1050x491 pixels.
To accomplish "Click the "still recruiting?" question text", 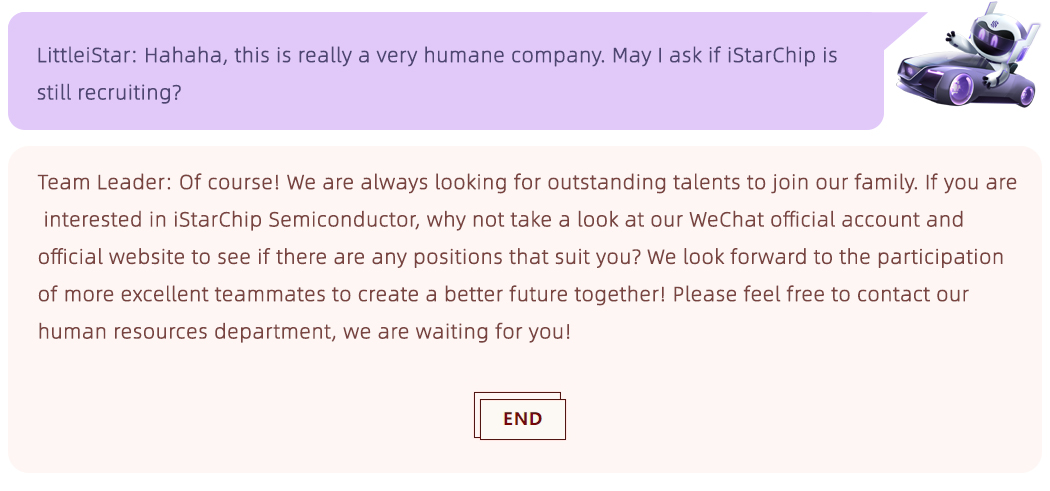I will click(x=109, y=92).
